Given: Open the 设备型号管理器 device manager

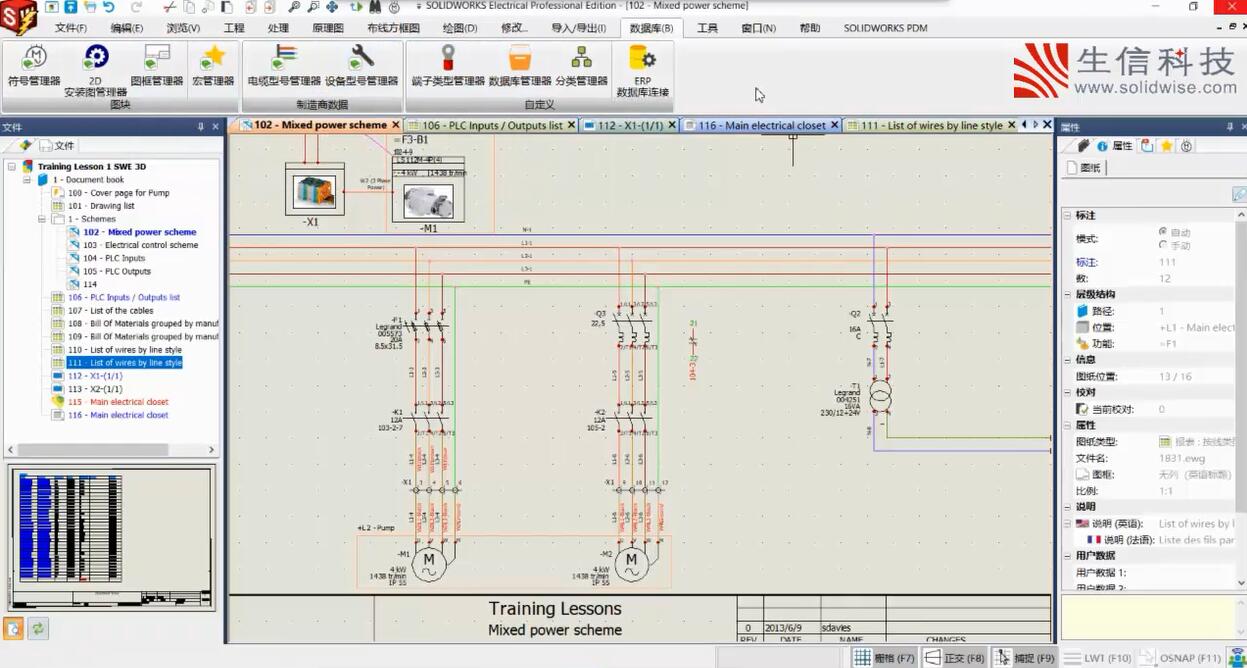Looking at the screenshot, I should tap(362, 66).
